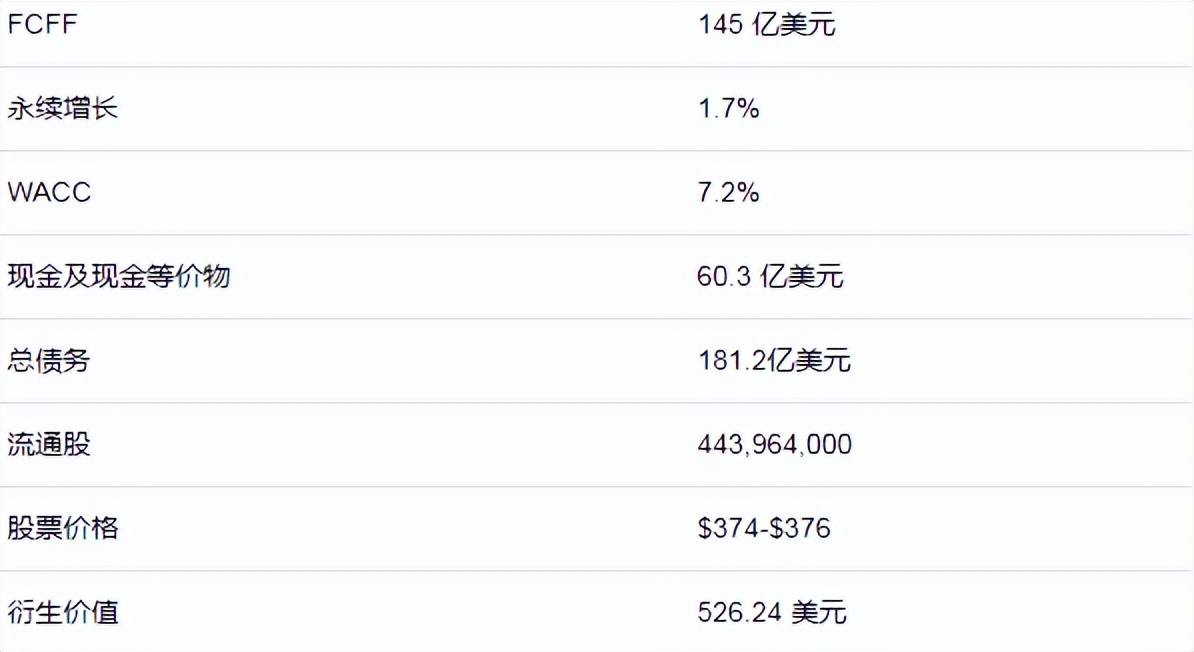The width and height of the screenshot is (1194, 652).
Task: Click the FCFF row label
Action: (x=42, y=25)
